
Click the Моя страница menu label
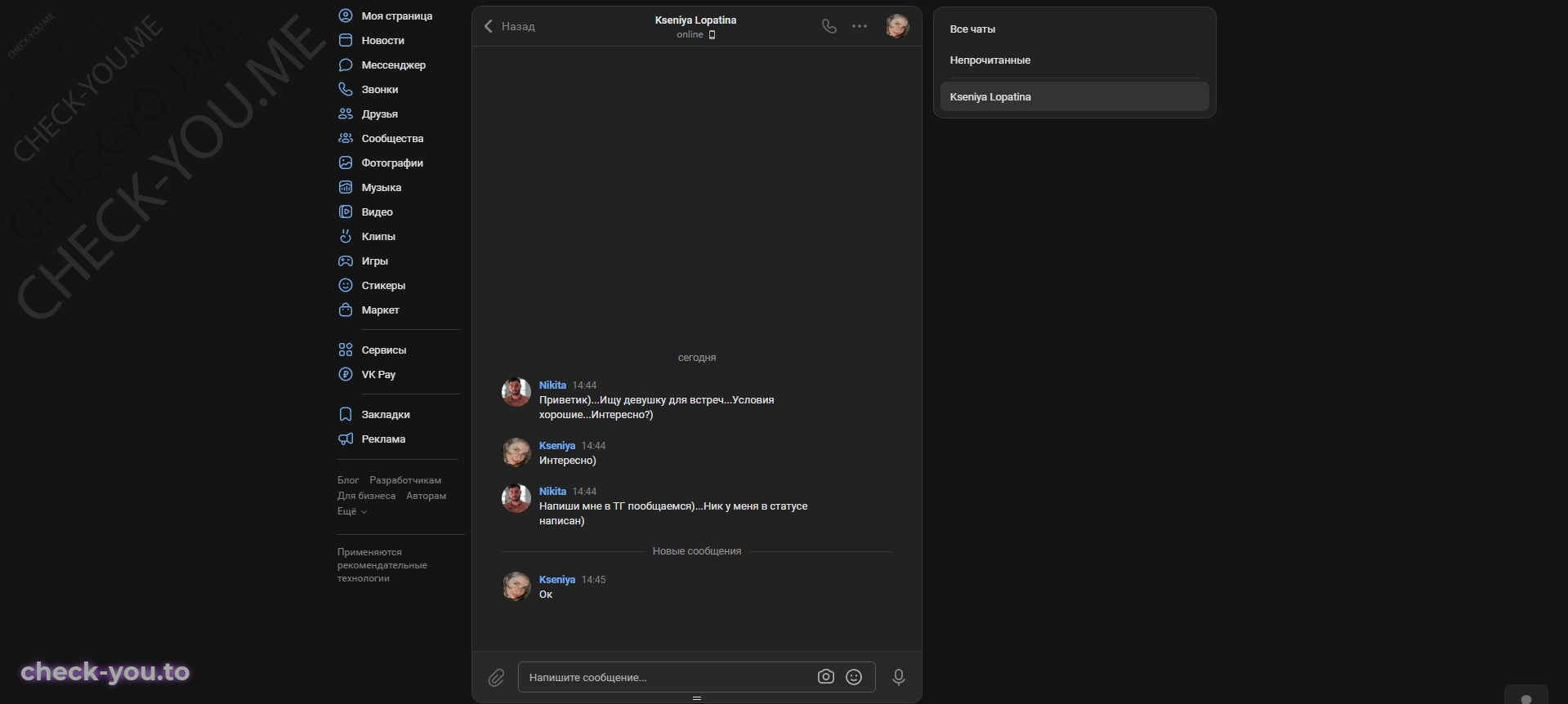click(x=397, y=16)
